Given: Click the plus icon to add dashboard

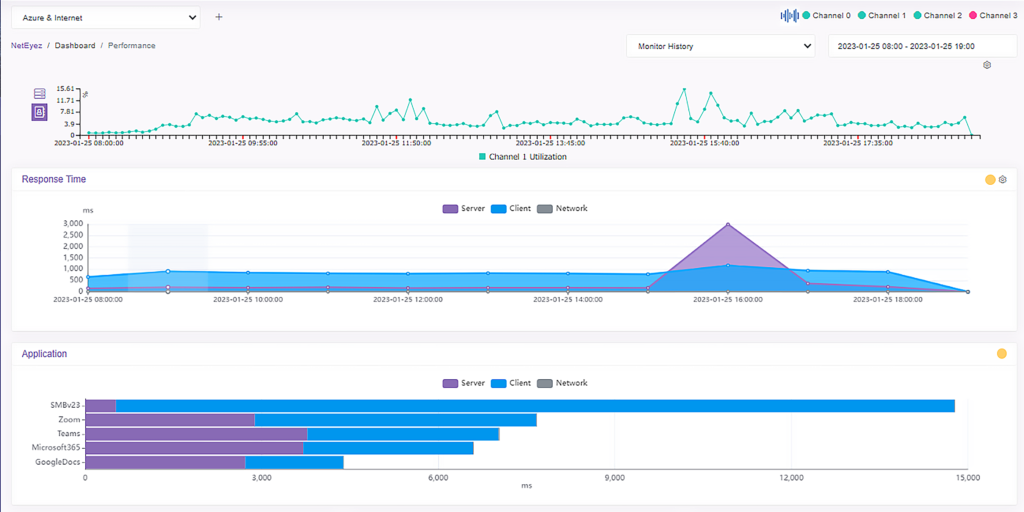Looking at the screenshot, I should (x=219, y=18).
